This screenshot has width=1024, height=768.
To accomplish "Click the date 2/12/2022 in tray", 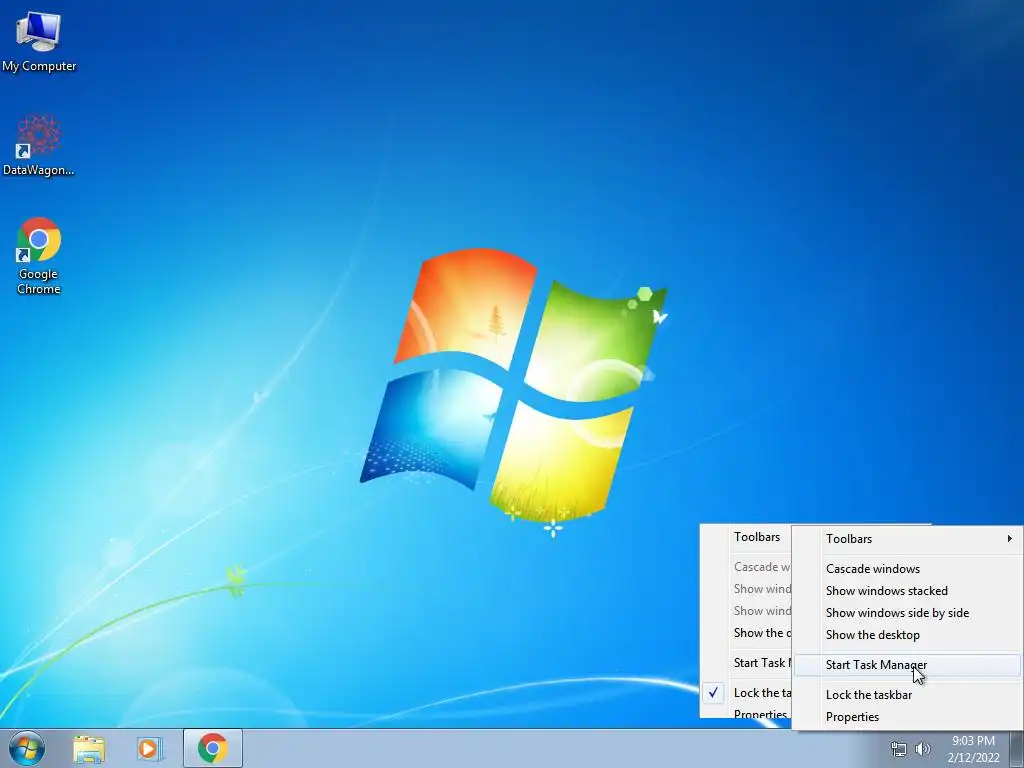I will point(974,758).
